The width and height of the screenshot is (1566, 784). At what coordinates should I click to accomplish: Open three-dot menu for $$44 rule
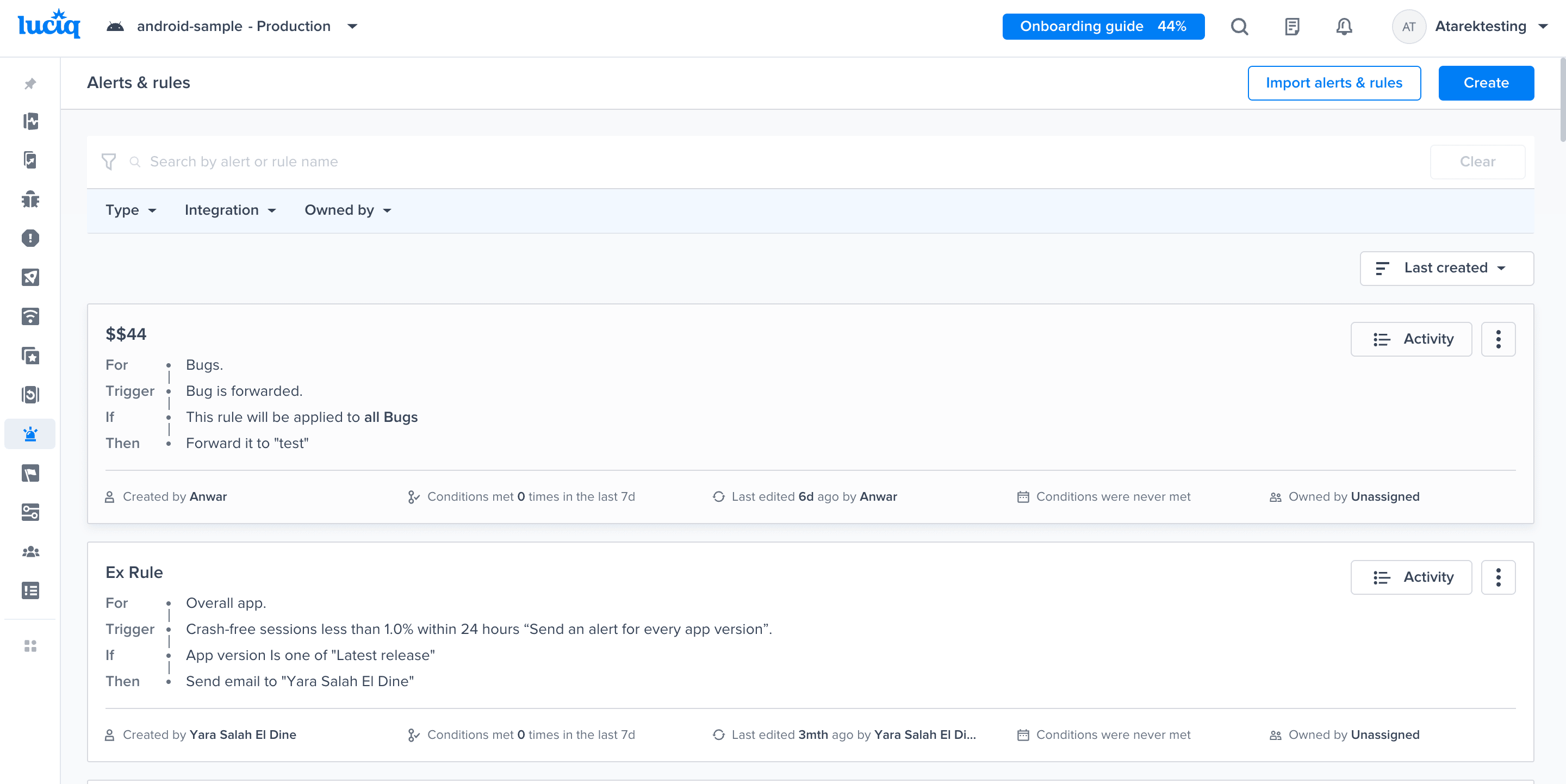1498,339
